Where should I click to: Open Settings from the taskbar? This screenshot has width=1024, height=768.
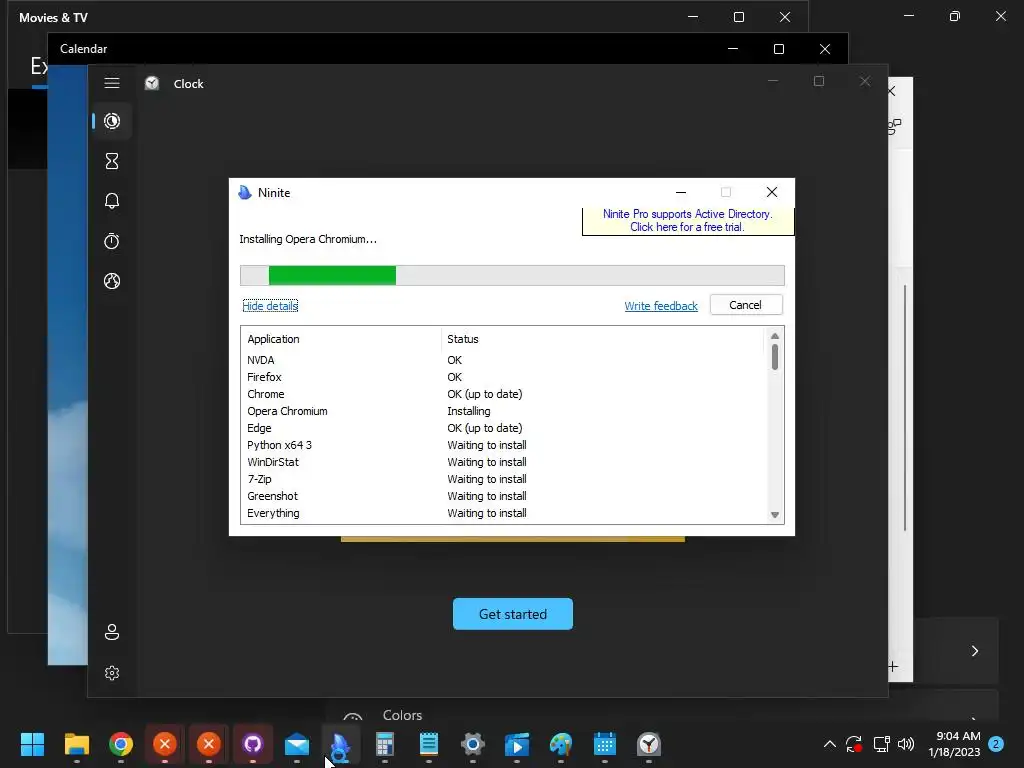click(473, 744)
